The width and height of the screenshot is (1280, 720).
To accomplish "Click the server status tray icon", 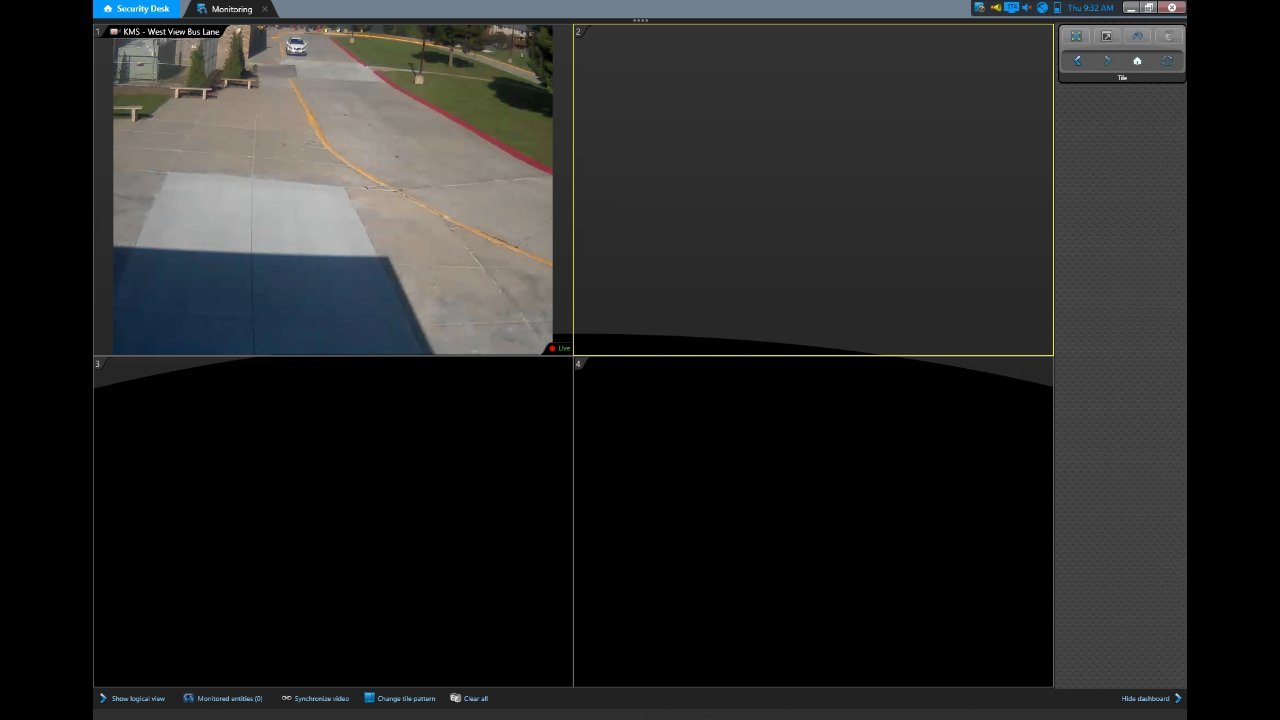I will (1057, 8).
